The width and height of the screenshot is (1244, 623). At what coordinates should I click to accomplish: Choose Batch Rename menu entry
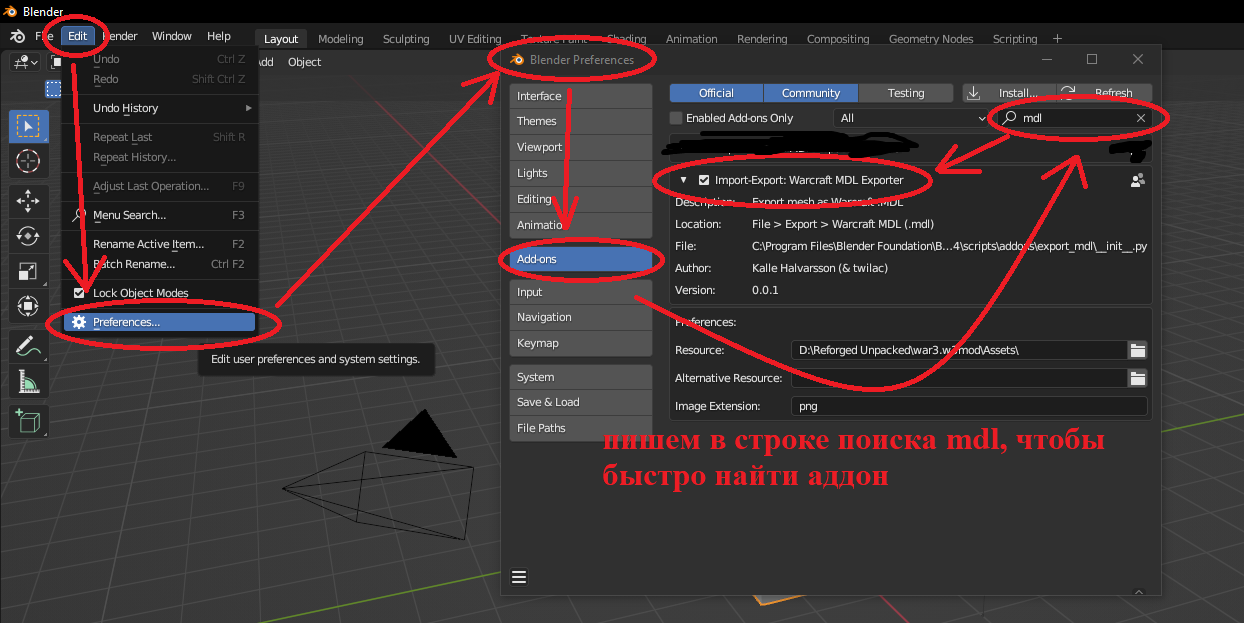(160, 264)
